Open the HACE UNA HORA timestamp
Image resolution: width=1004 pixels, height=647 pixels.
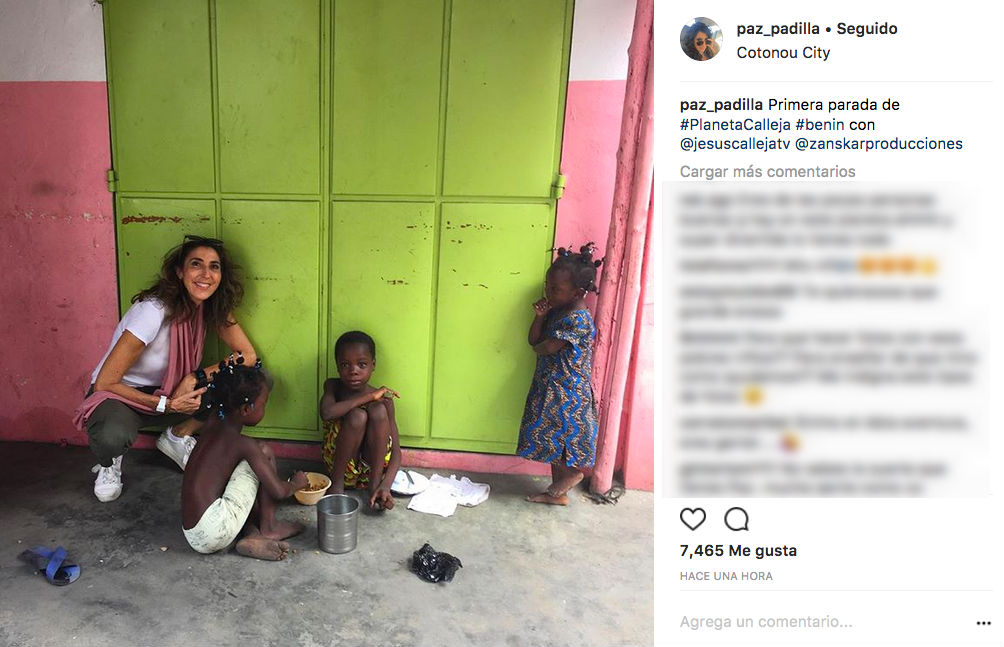point(726,576)
